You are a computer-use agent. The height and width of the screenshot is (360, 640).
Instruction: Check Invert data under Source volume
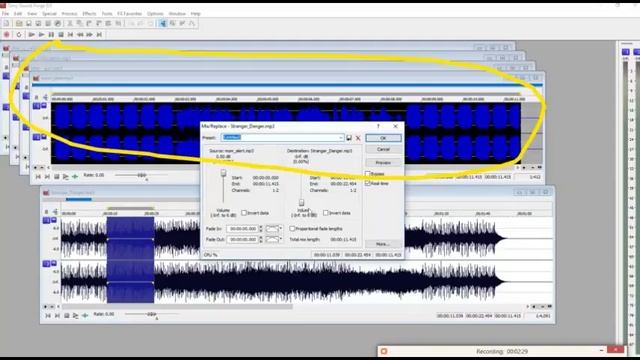pos(244,213)
